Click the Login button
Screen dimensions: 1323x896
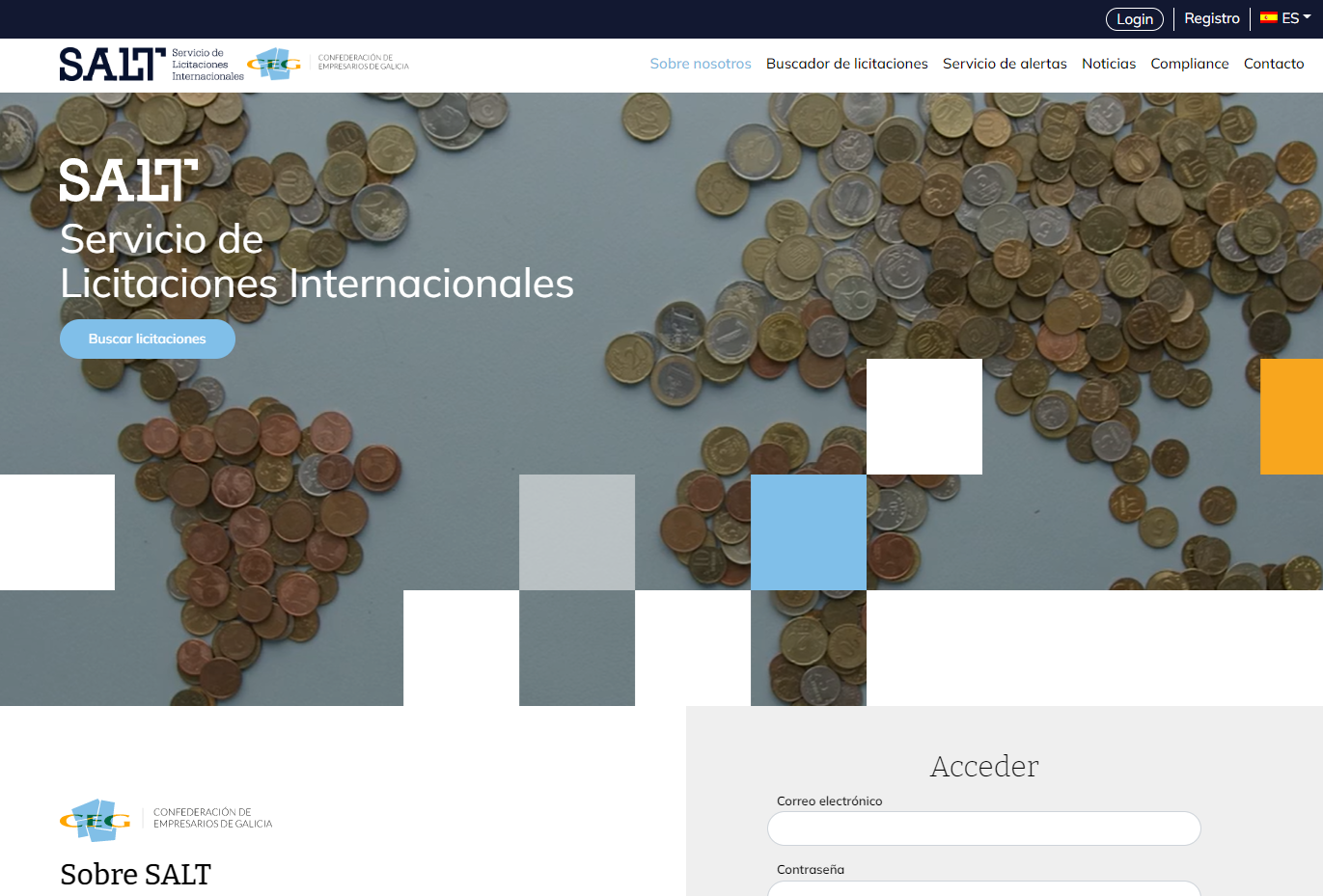coord(1135,19)
